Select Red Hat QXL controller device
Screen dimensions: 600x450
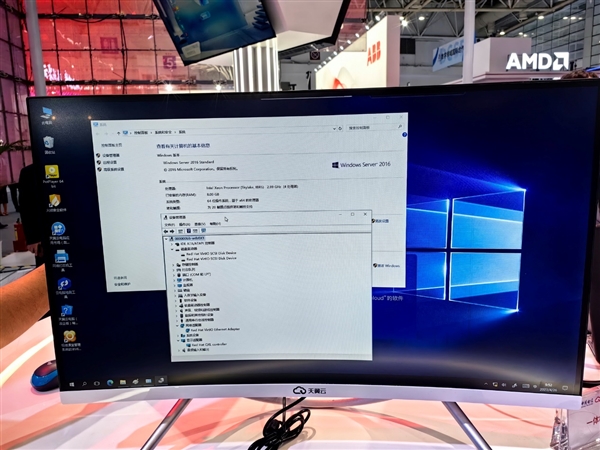coord(207,345)
